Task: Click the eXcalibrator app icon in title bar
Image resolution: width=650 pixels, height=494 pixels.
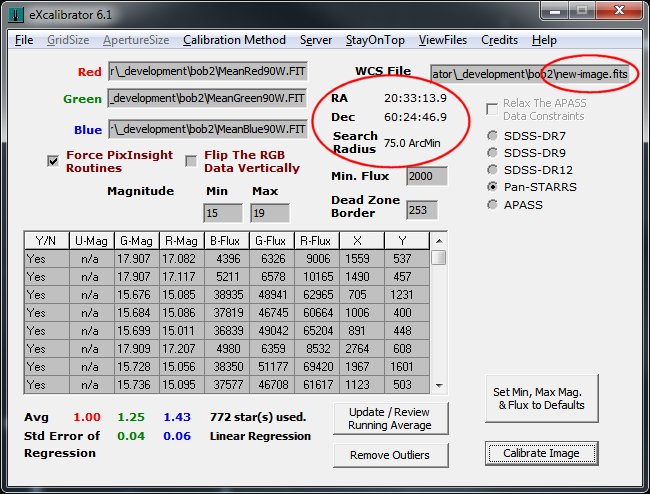Action: point(16,15)
